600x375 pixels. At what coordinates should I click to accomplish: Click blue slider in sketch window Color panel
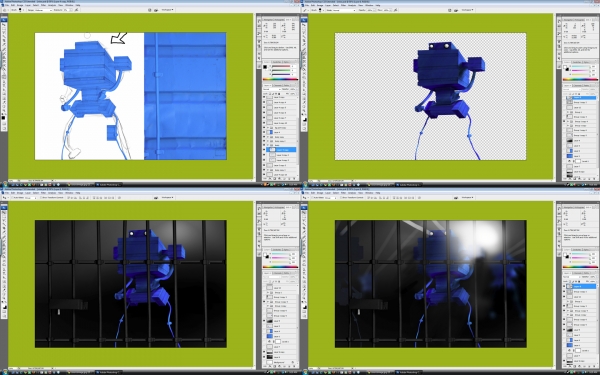coord(281,74)
